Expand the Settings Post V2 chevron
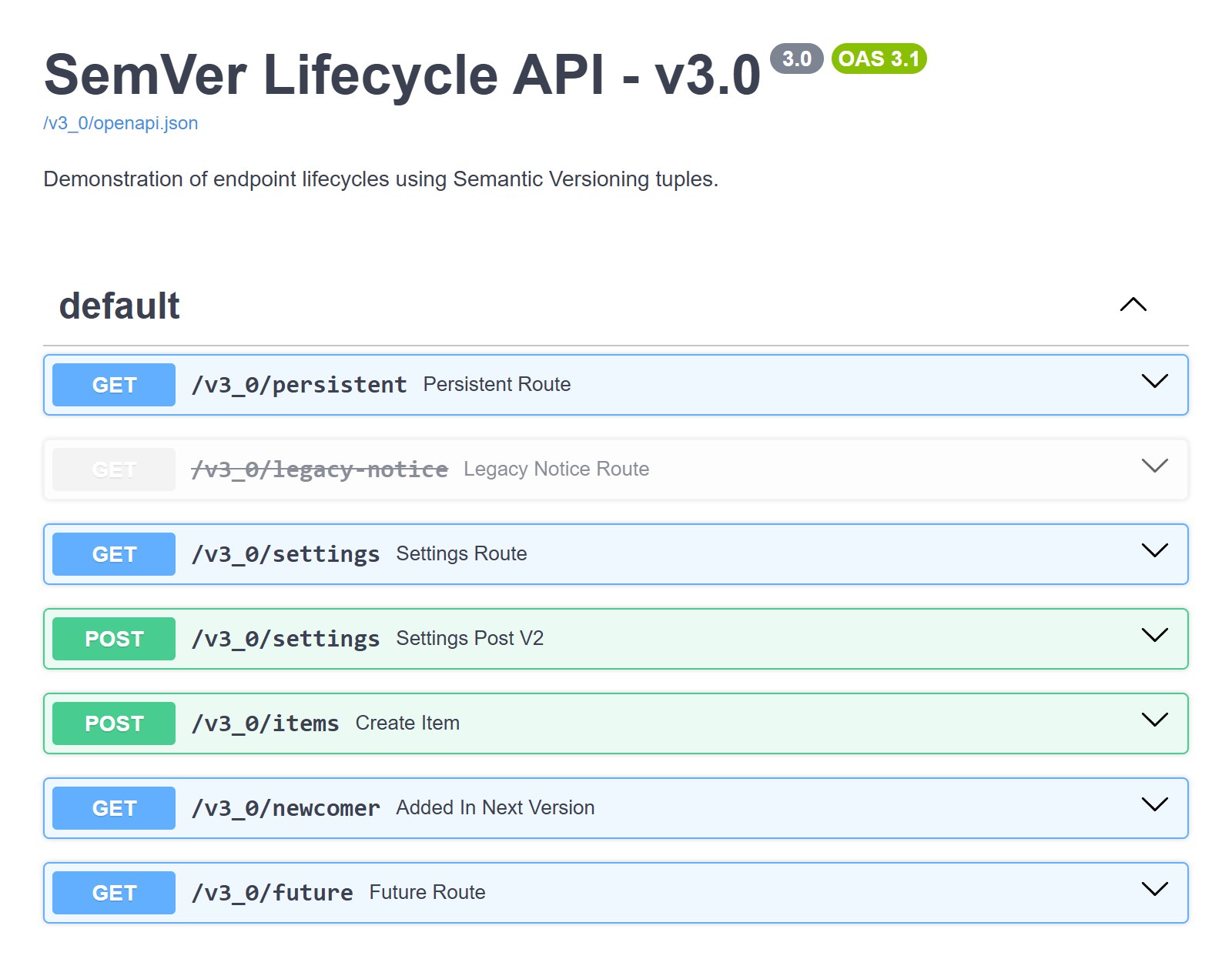 click(x=1154, y=636)
